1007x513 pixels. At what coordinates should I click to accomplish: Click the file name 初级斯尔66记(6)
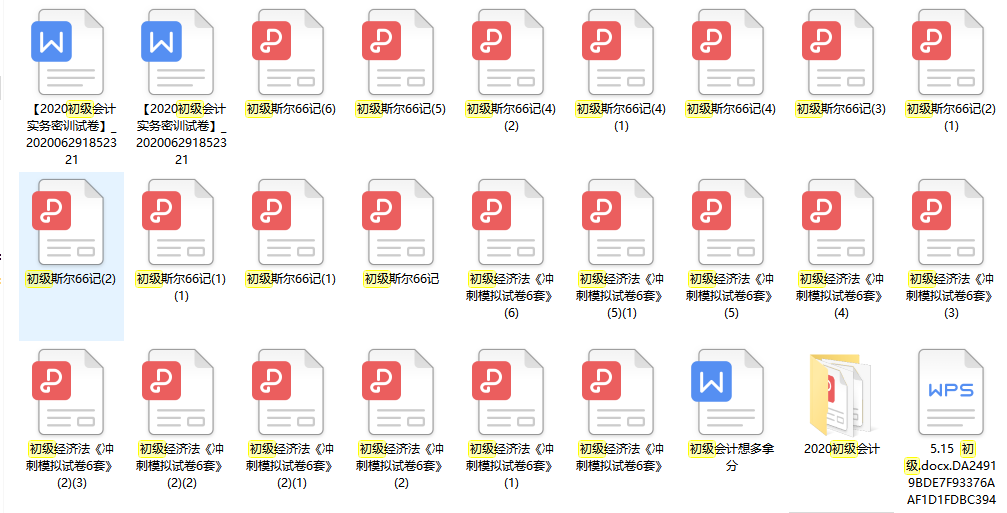(291, 109)
